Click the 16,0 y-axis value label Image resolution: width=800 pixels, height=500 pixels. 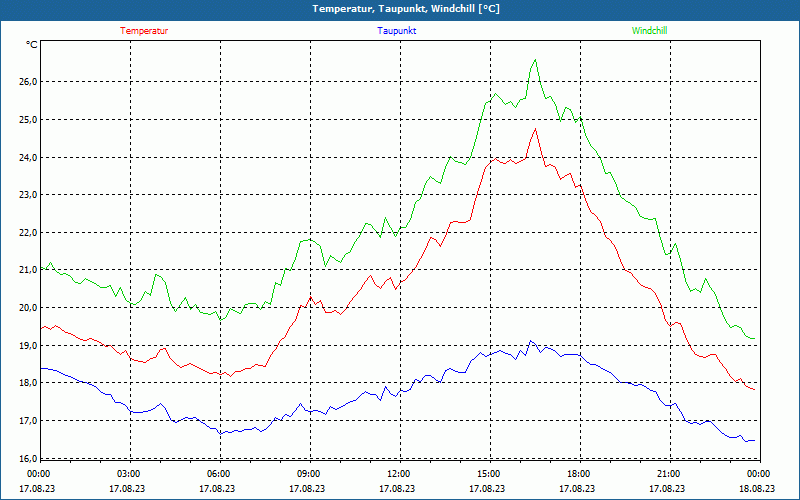[x=26, y=458]
